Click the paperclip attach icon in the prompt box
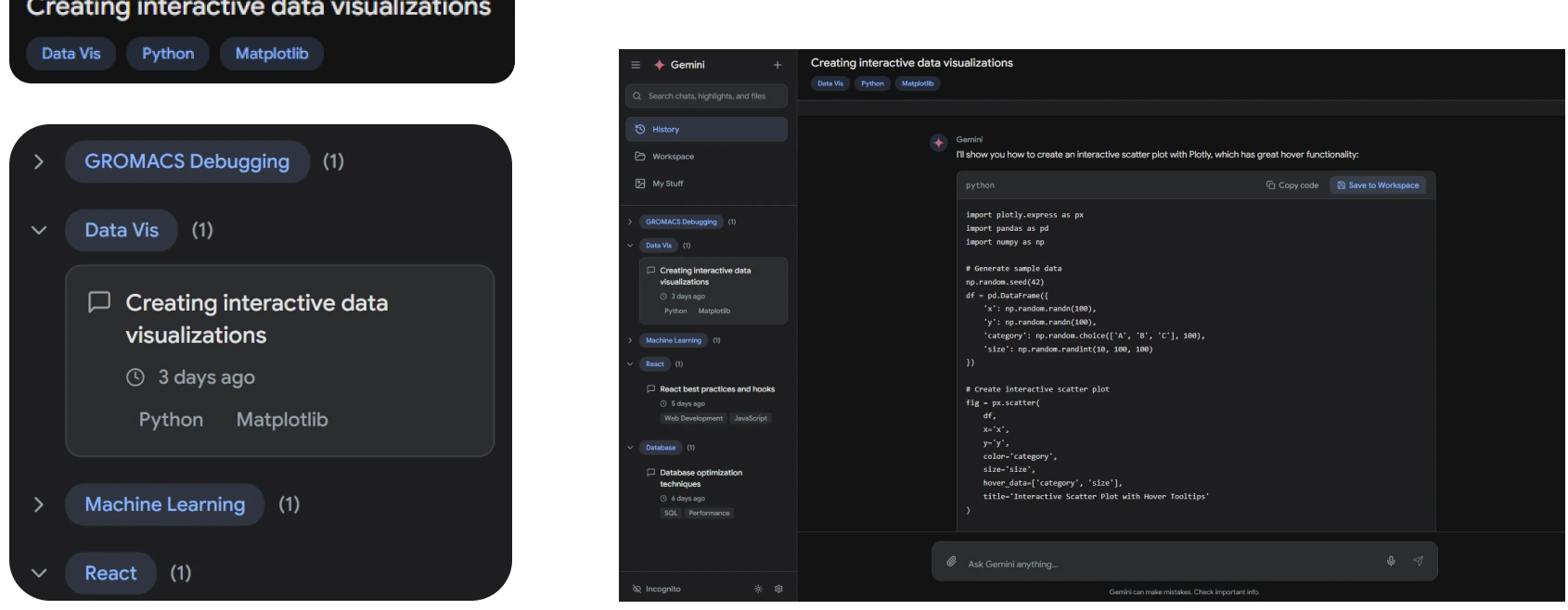The image size is (1568, 610). point(951,562)
